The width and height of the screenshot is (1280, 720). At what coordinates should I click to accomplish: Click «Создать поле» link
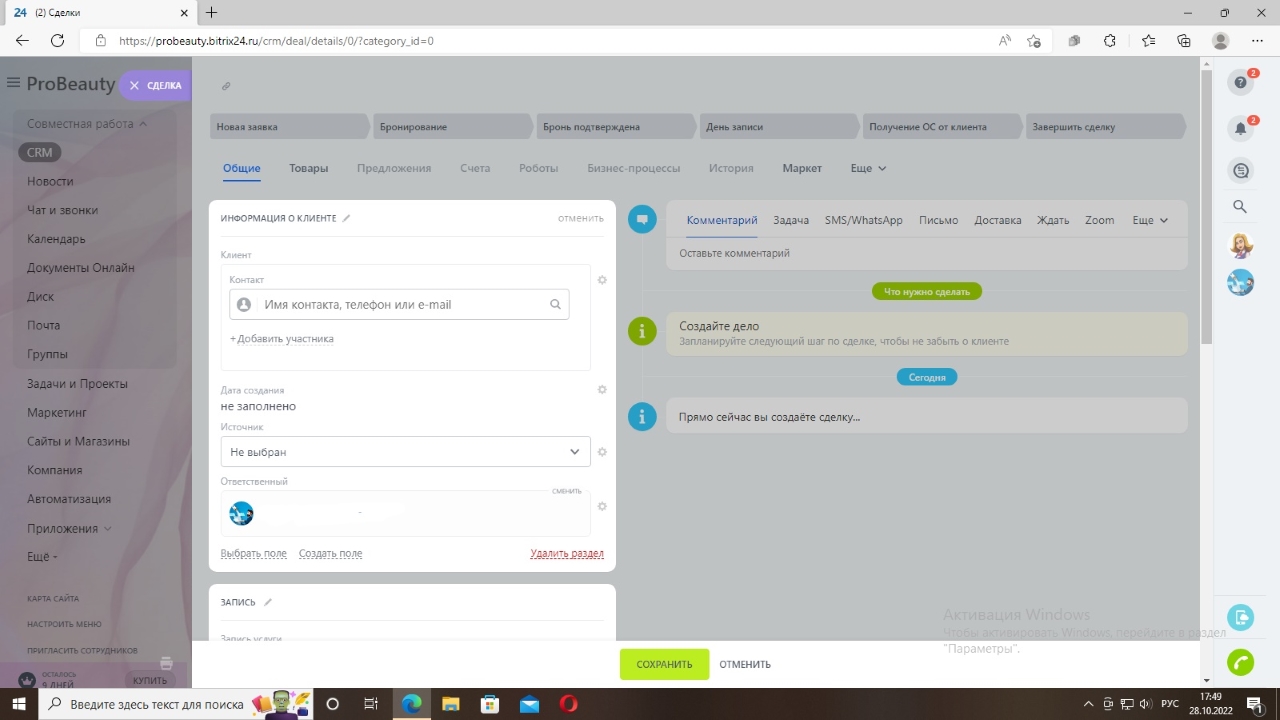pyautogui.click(x=331, y=553)
